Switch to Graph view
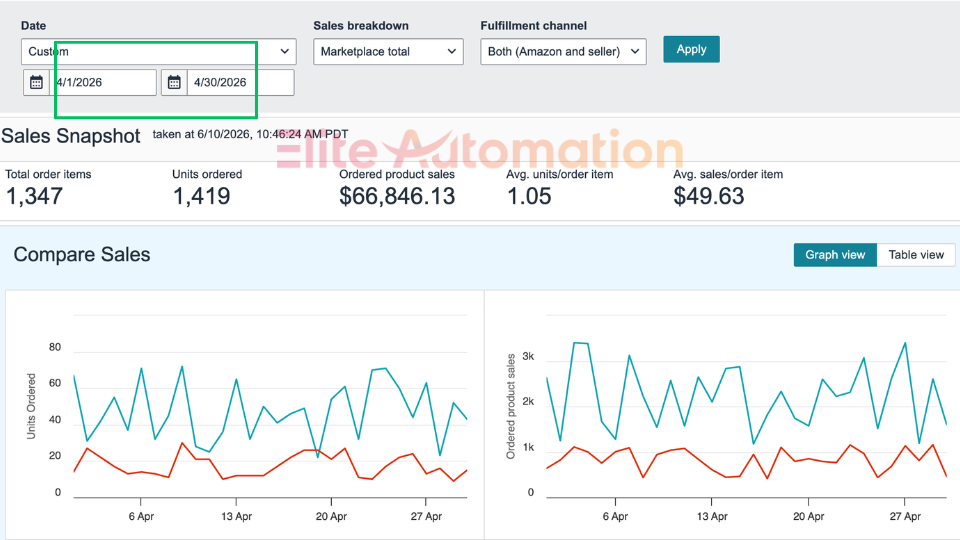The width and height of the screenshot is (960, 540). click(x=835, y=255)
